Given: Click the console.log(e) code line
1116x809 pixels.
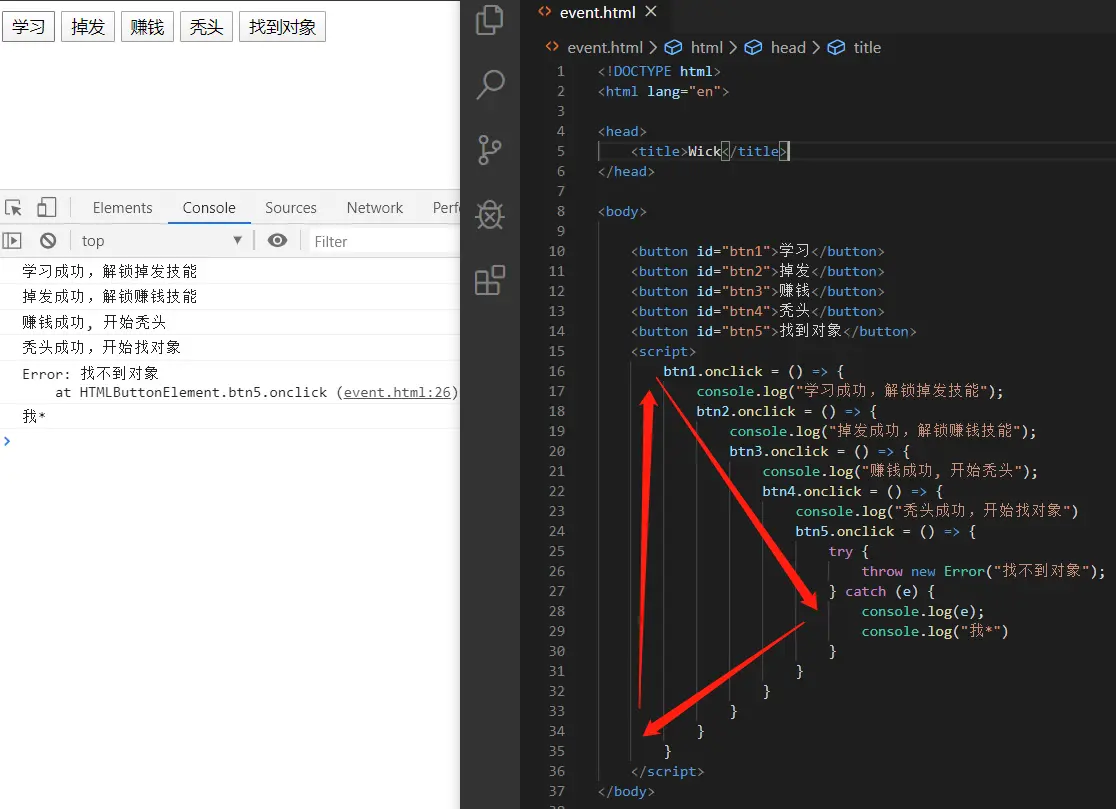Looking at the screenshot, I should [x=922, y=611].
